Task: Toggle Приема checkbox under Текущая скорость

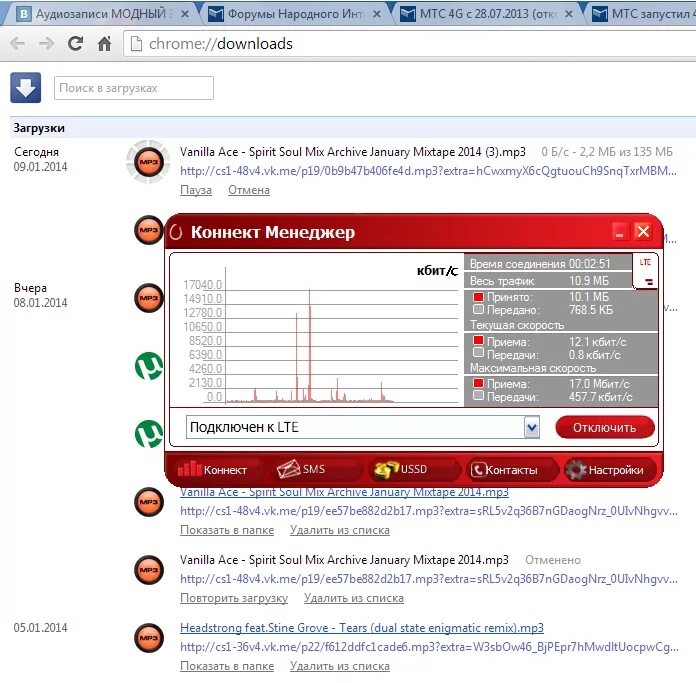Action: pyautogui.click(x=478, y=340)
